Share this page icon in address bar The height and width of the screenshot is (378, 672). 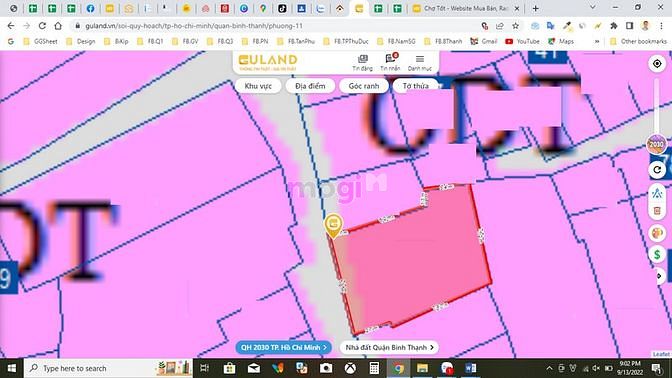pos(500,26)
